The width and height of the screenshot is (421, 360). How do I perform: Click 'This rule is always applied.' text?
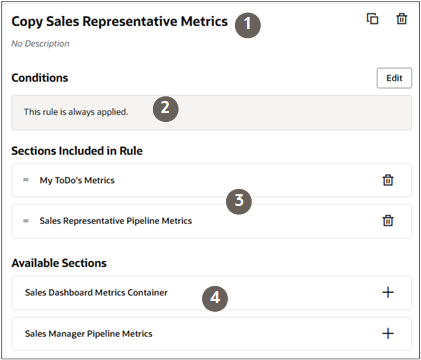pyautogui.click(x=76, y=112)
